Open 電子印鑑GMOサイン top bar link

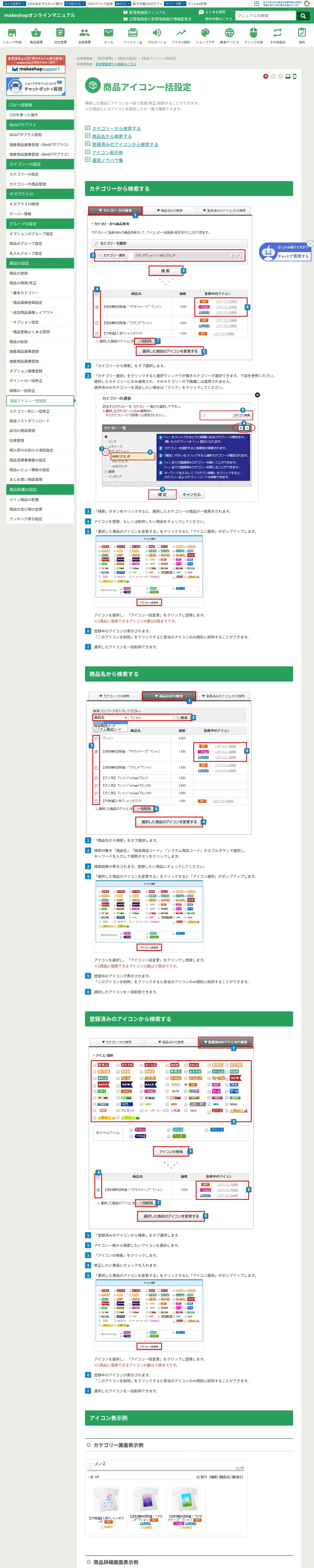(x=147, y=4)
